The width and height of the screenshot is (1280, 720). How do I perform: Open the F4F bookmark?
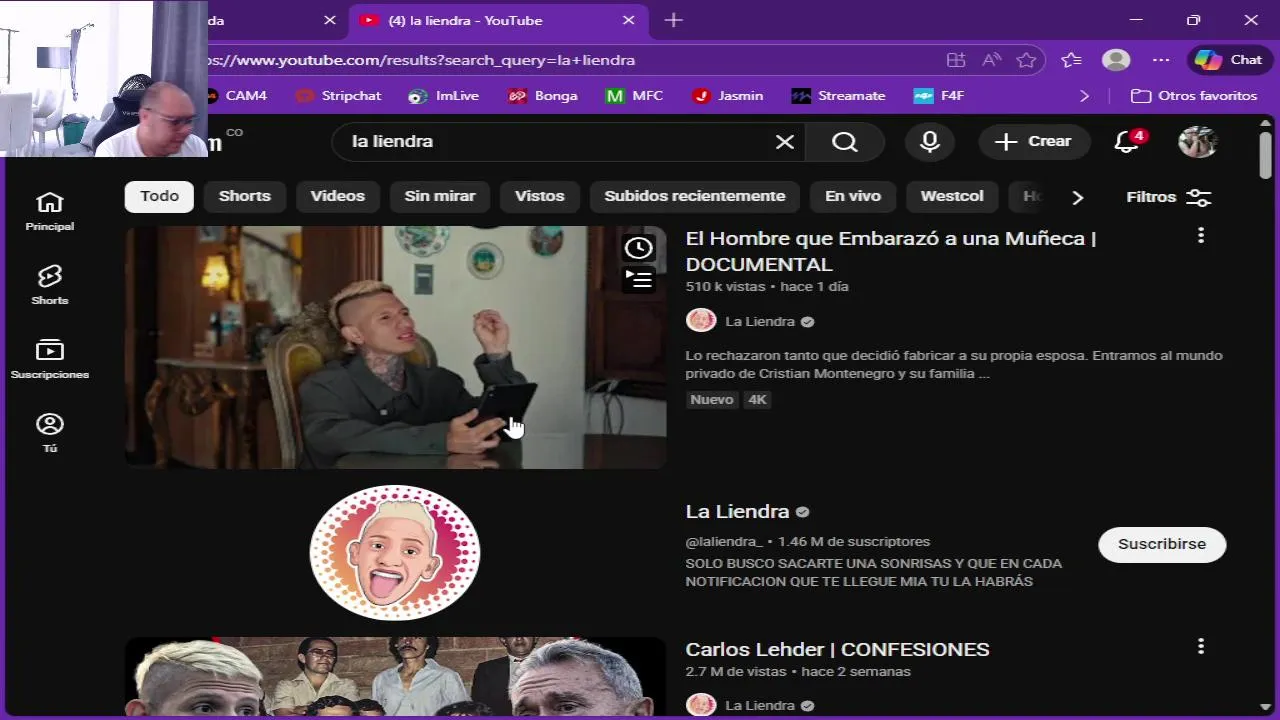click(938, 96)
